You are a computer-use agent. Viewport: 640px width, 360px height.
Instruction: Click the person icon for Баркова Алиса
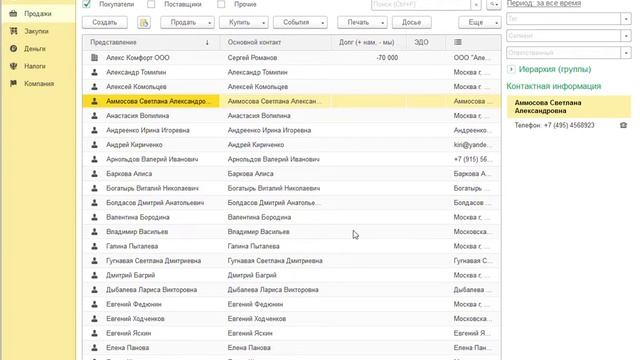[x=95, y=174]
